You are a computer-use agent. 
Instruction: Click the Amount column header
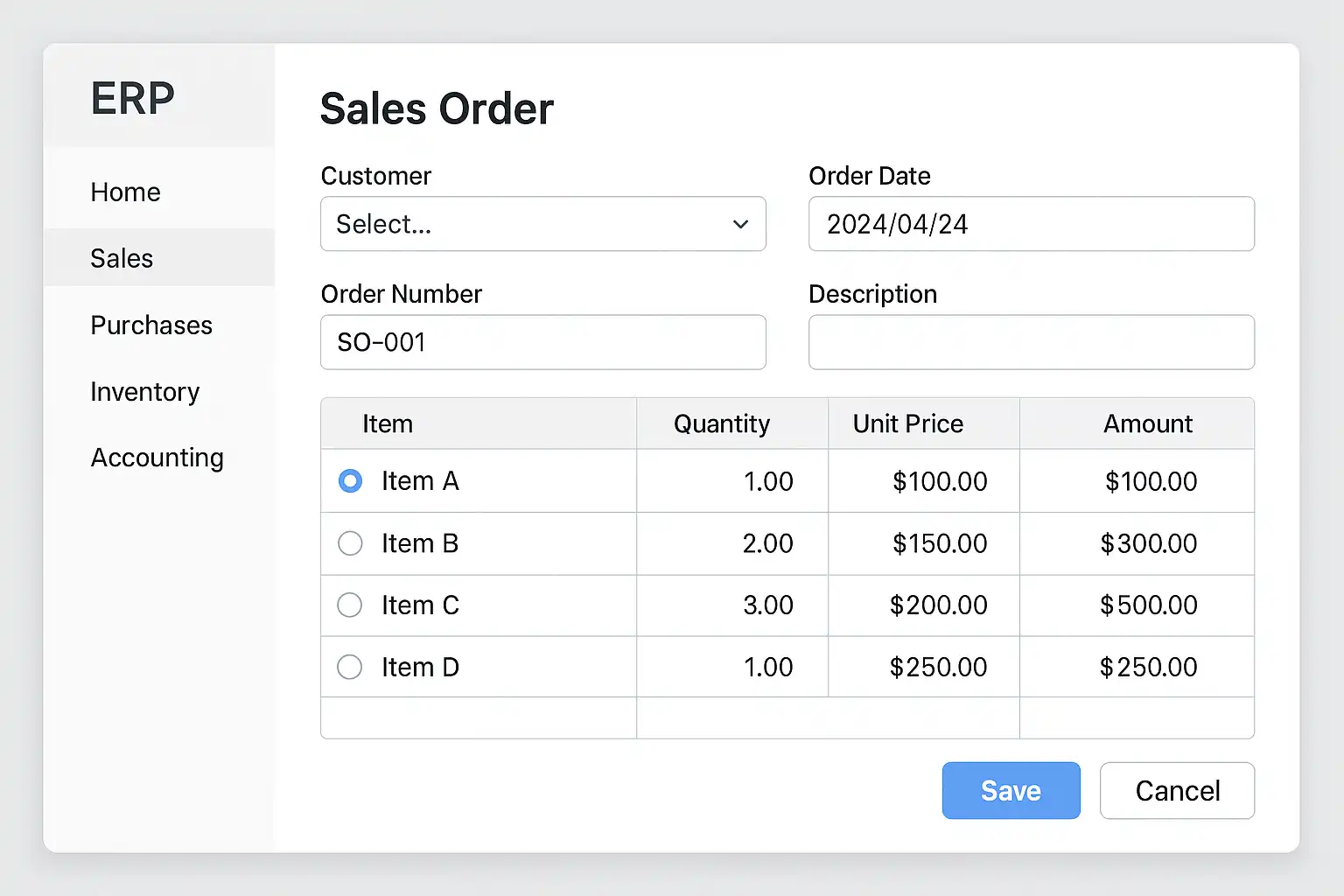(x=1147, y=424)
